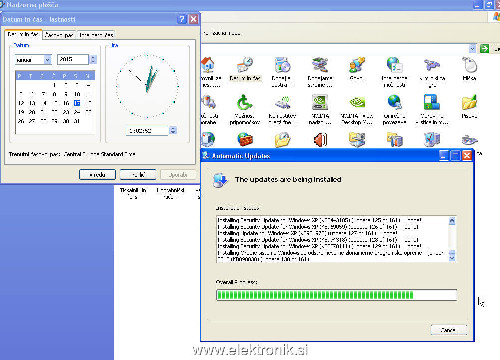This screenshot has width=500, height=360.
Task: Select day 10 in the calendar
Action: (x=77, y=94)
